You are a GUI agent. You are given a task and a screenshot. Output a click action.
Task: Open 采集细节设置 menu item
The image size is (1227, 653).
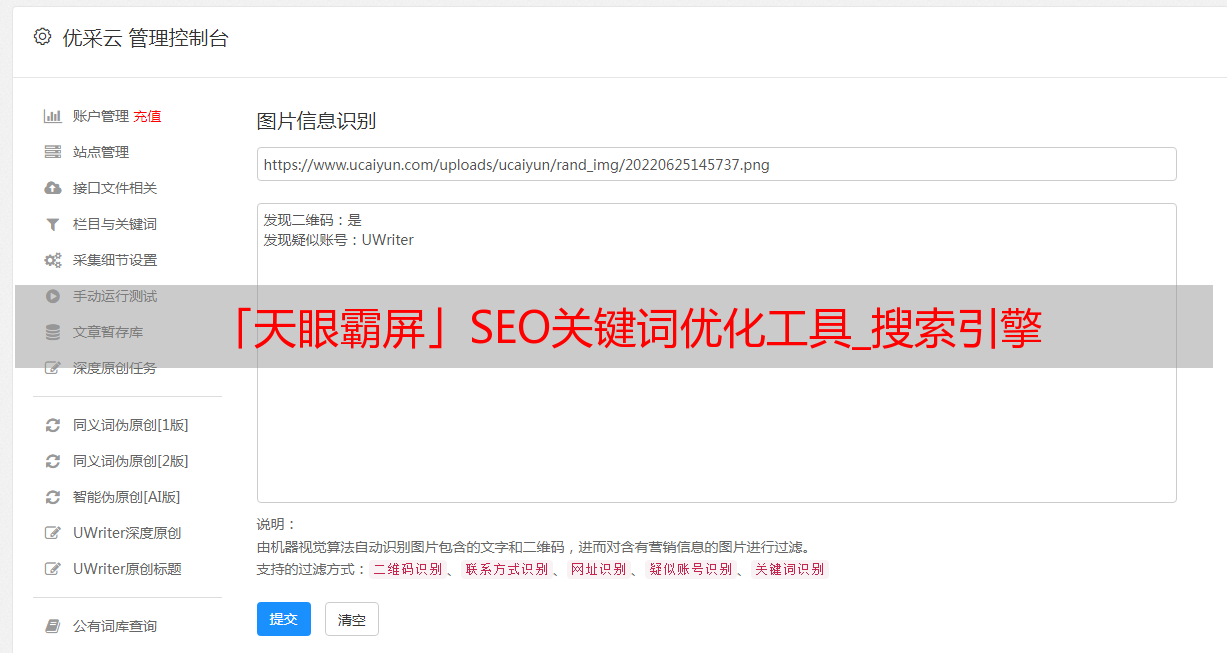pyautogui.click(x=115, y=260)
